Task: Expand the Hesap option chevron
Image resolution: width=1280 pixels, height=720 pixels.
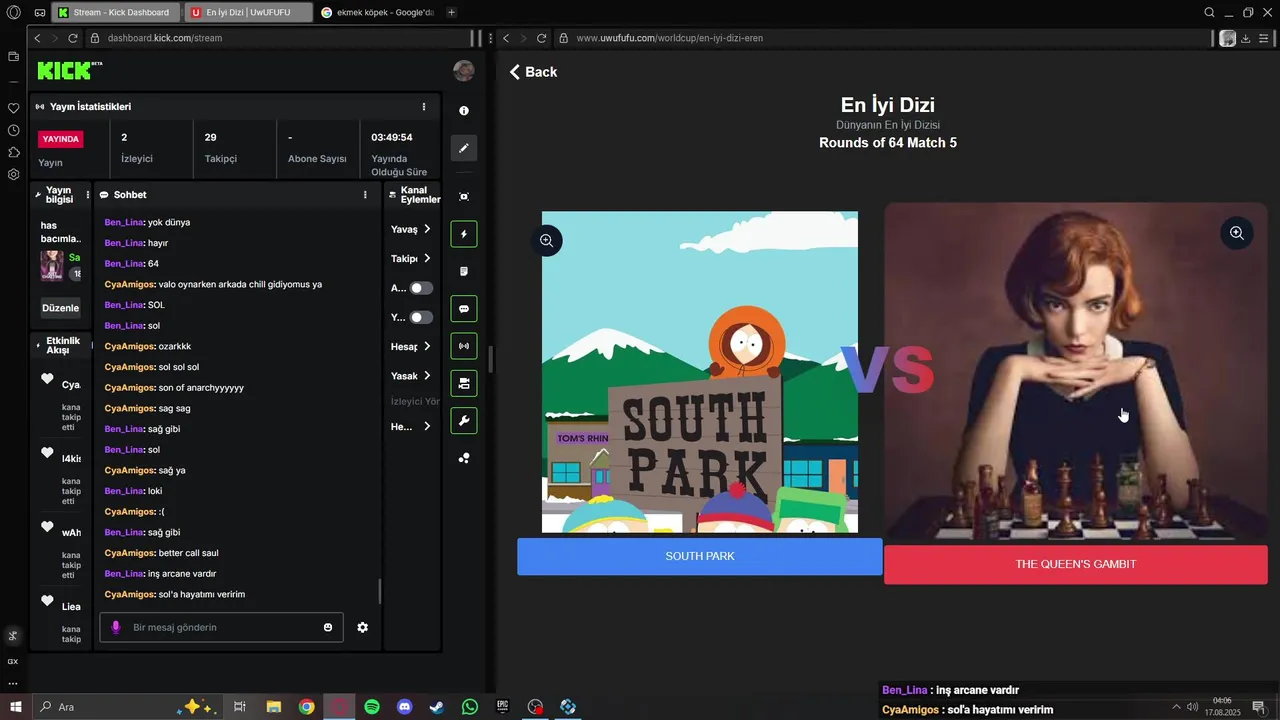Action: pos(427,346)
